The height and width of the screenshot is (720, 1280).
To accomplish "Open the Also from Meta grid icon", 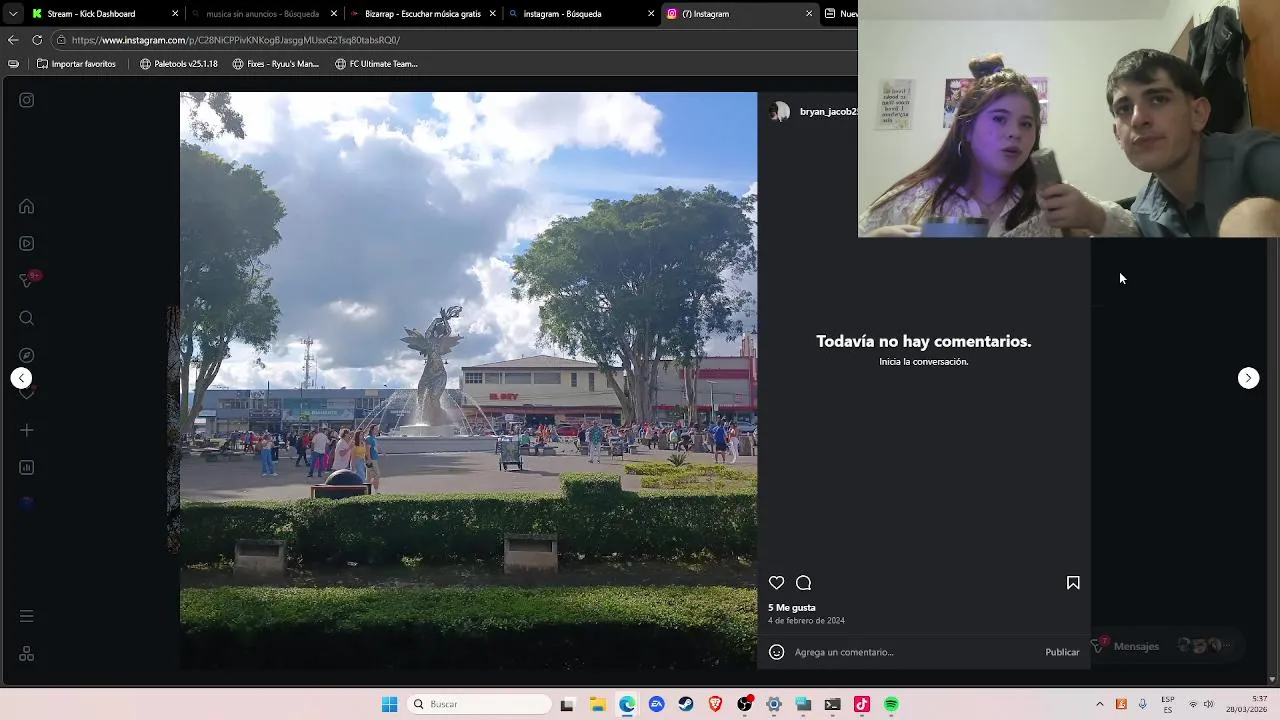I will [27, 653].
